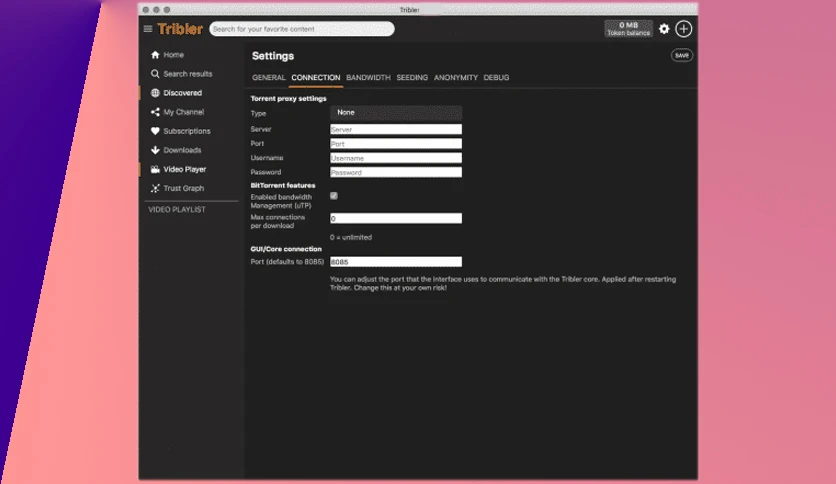Click the Settings page heading

tap(273, 56)
